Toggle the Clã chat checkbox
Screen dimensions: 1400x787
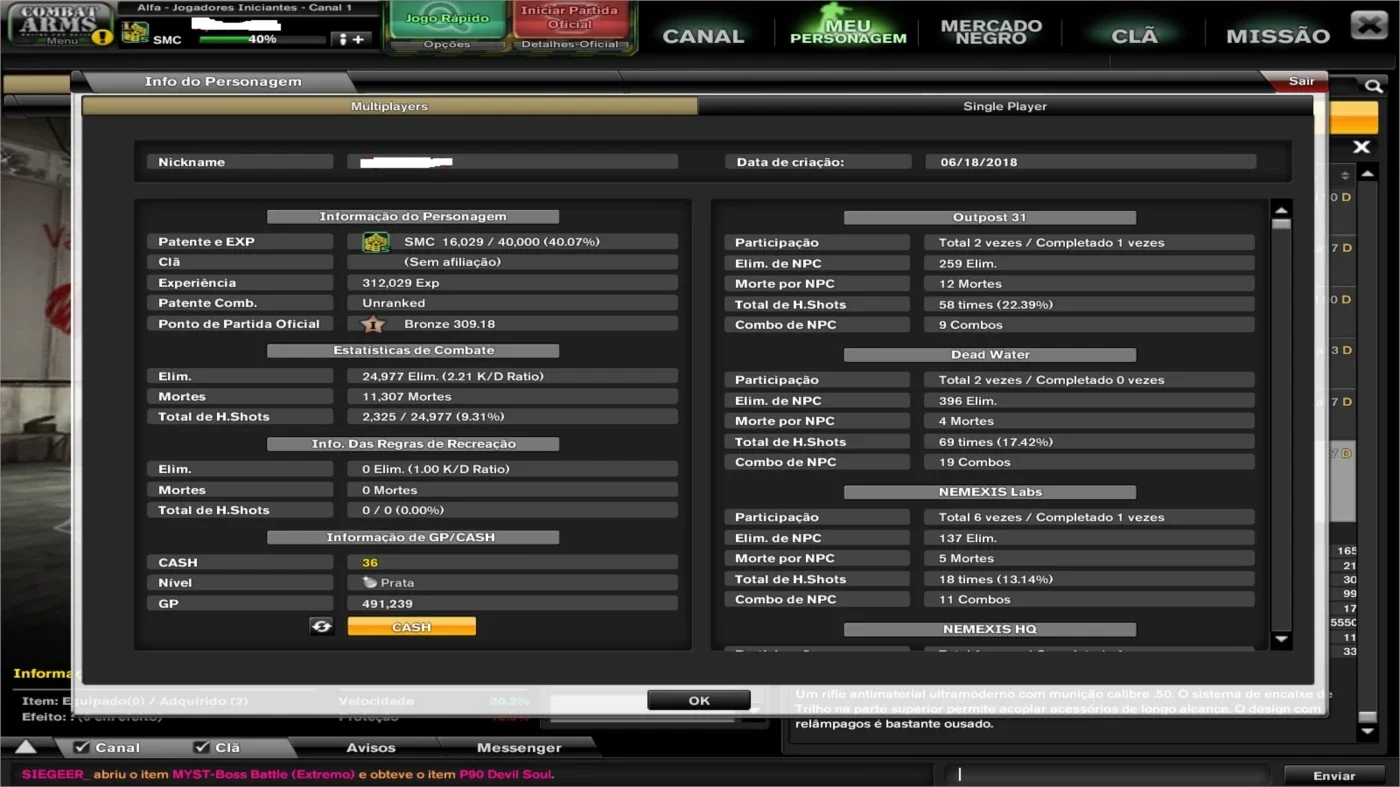tap(201, 747)
